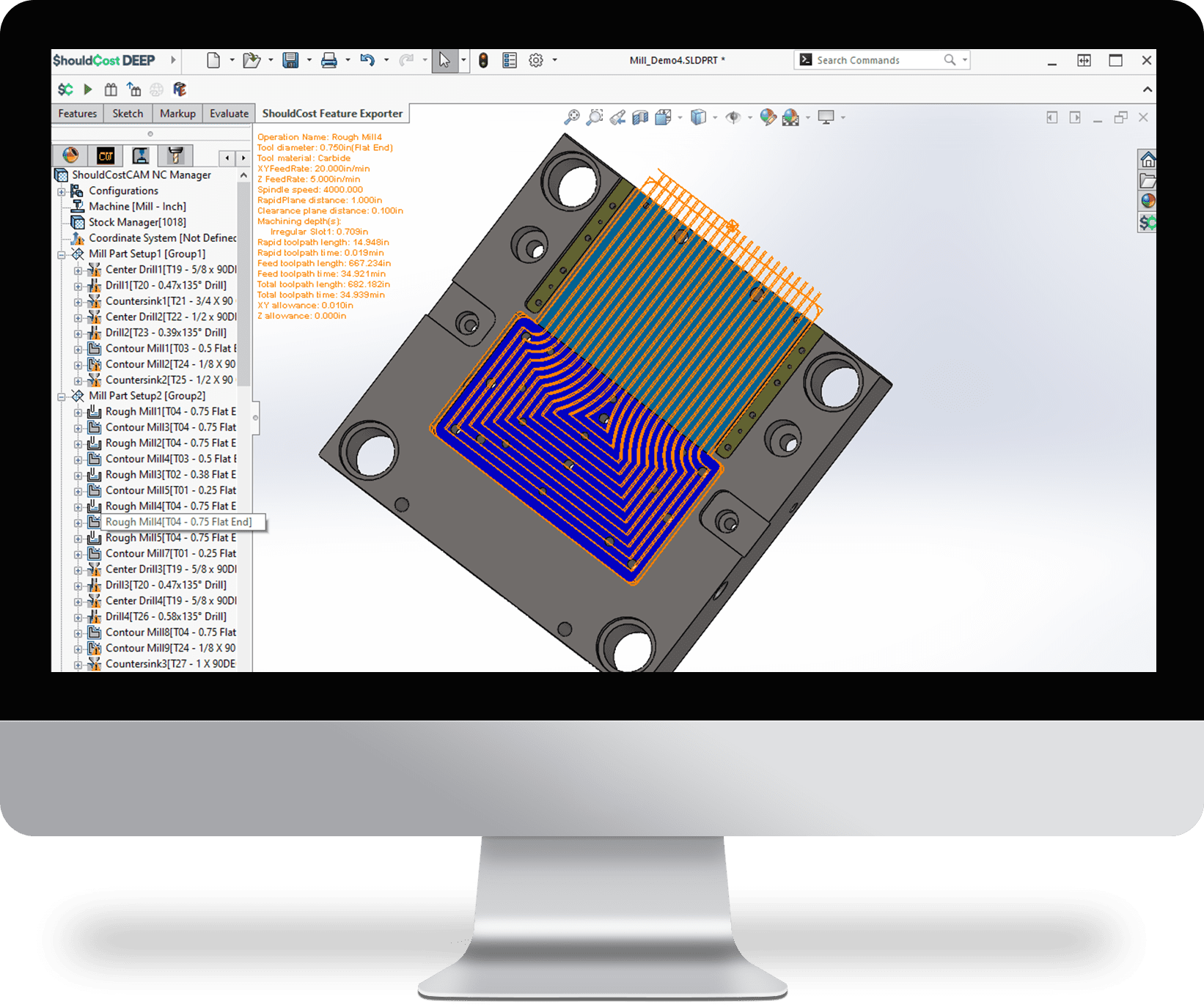Open the New document dropdown arrow
This screenshot has width=1204, height=1007.
tap(232, 60)
